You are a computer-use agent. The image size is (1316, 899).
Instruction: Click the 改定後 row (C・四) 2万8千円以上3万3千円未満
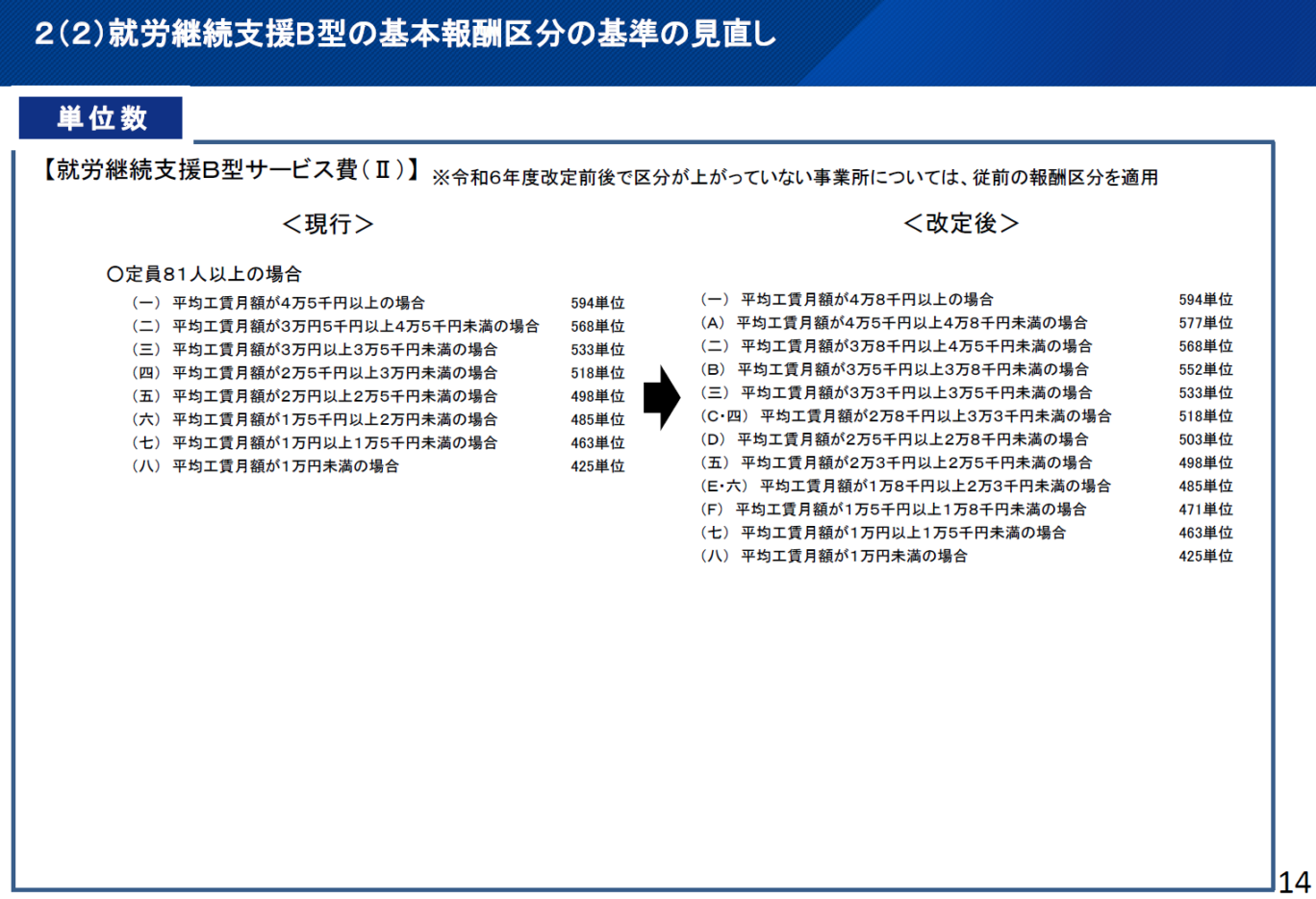905,416
